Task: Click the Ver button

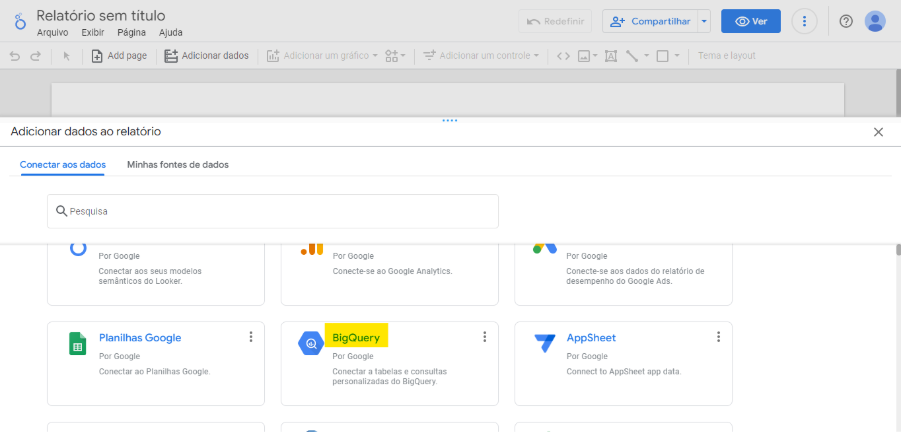Action: click(x=751, y=21)
